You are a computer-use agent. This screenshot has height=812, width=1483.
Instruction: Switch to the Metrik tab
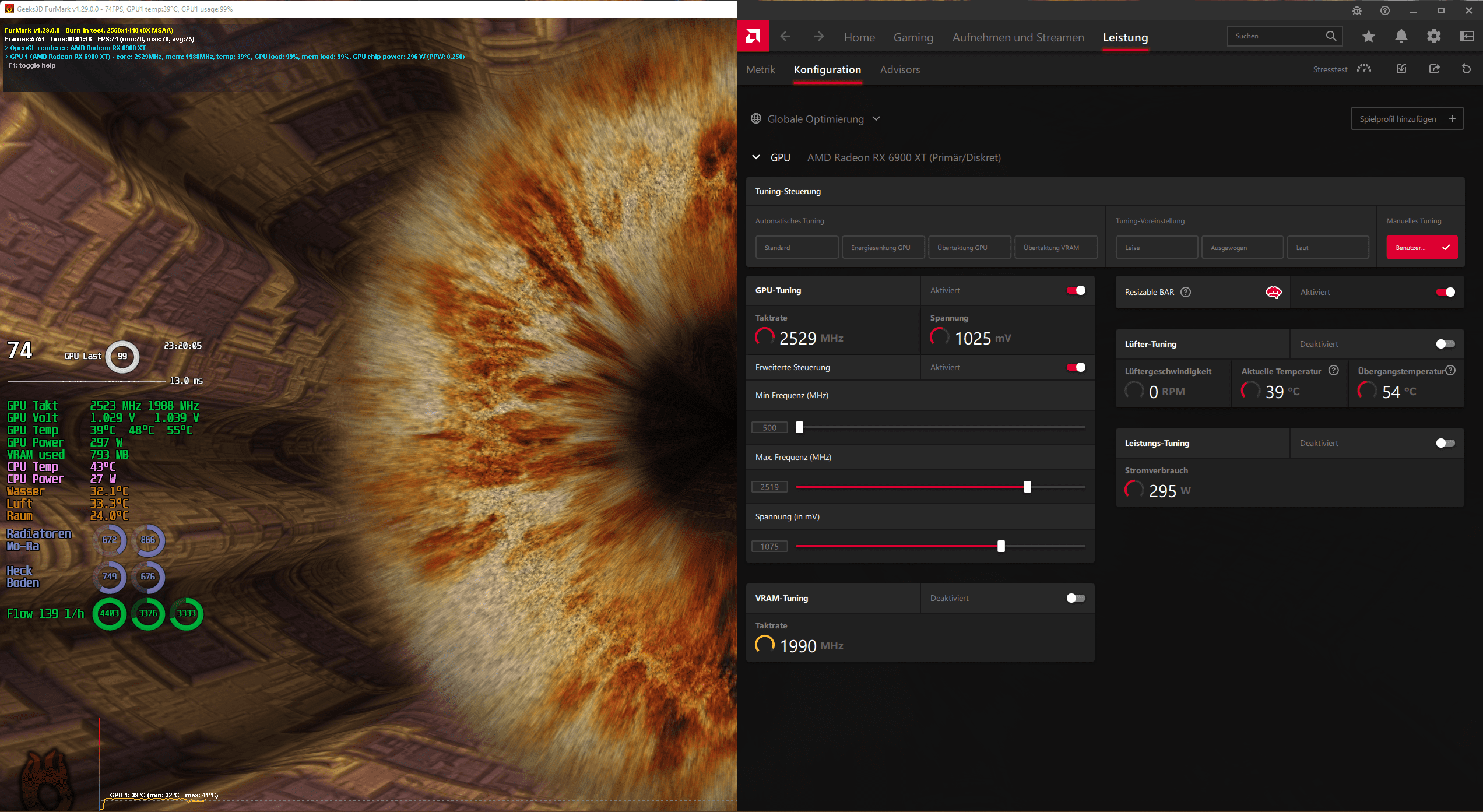[x=760, y=69]
